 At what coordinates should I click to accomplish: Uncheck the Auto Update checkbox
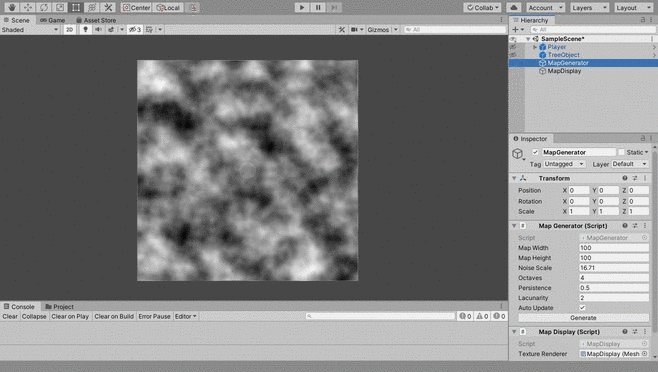(x=582, y=308)
